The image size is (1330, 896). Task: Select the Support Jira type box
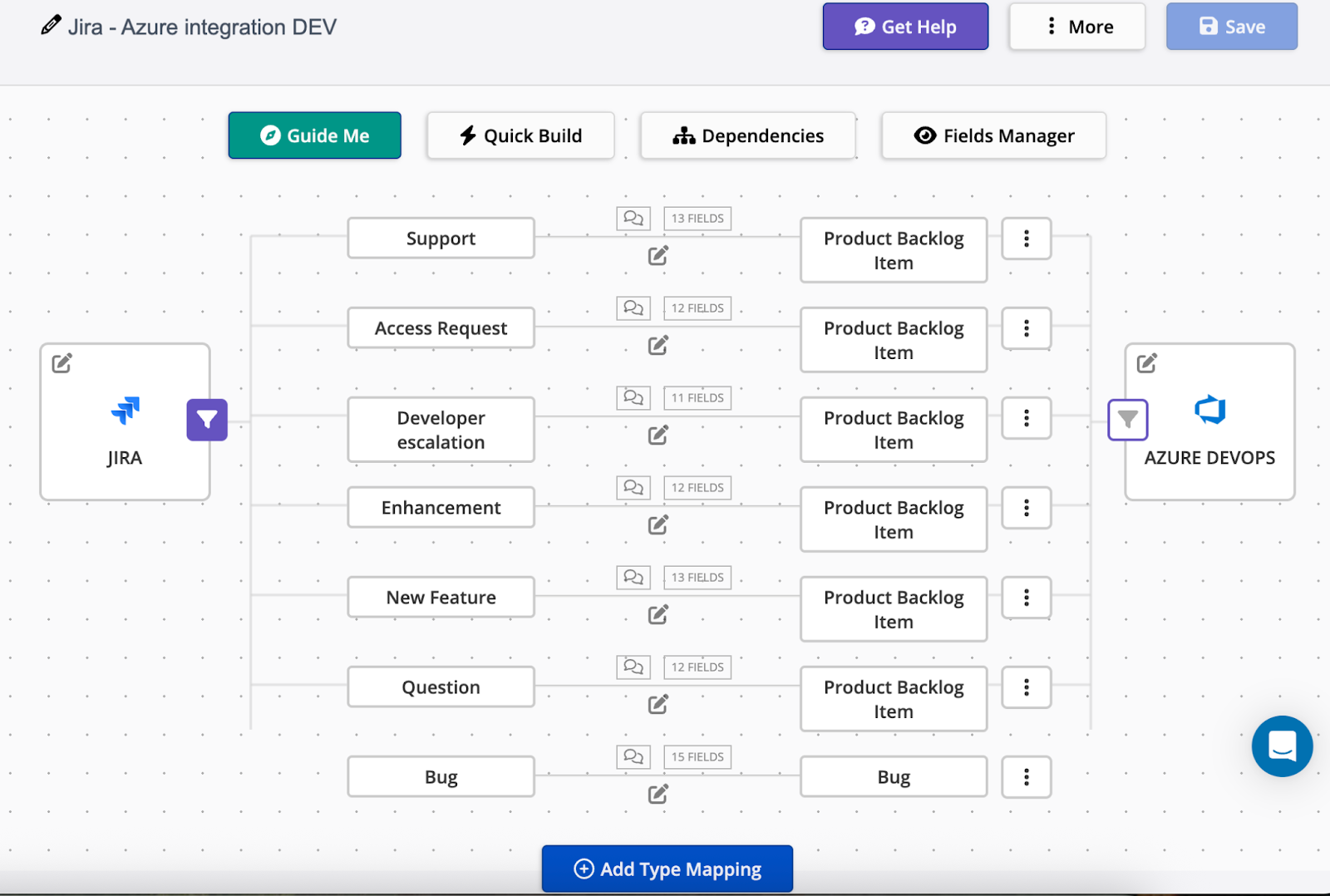click(441, 239)
